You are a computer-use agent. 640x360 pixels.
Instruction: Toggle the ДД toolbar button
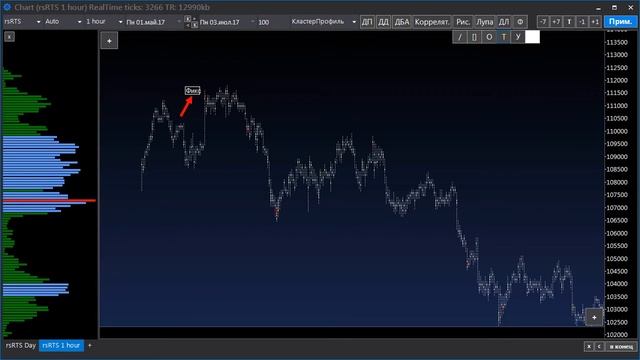point(383,22)
